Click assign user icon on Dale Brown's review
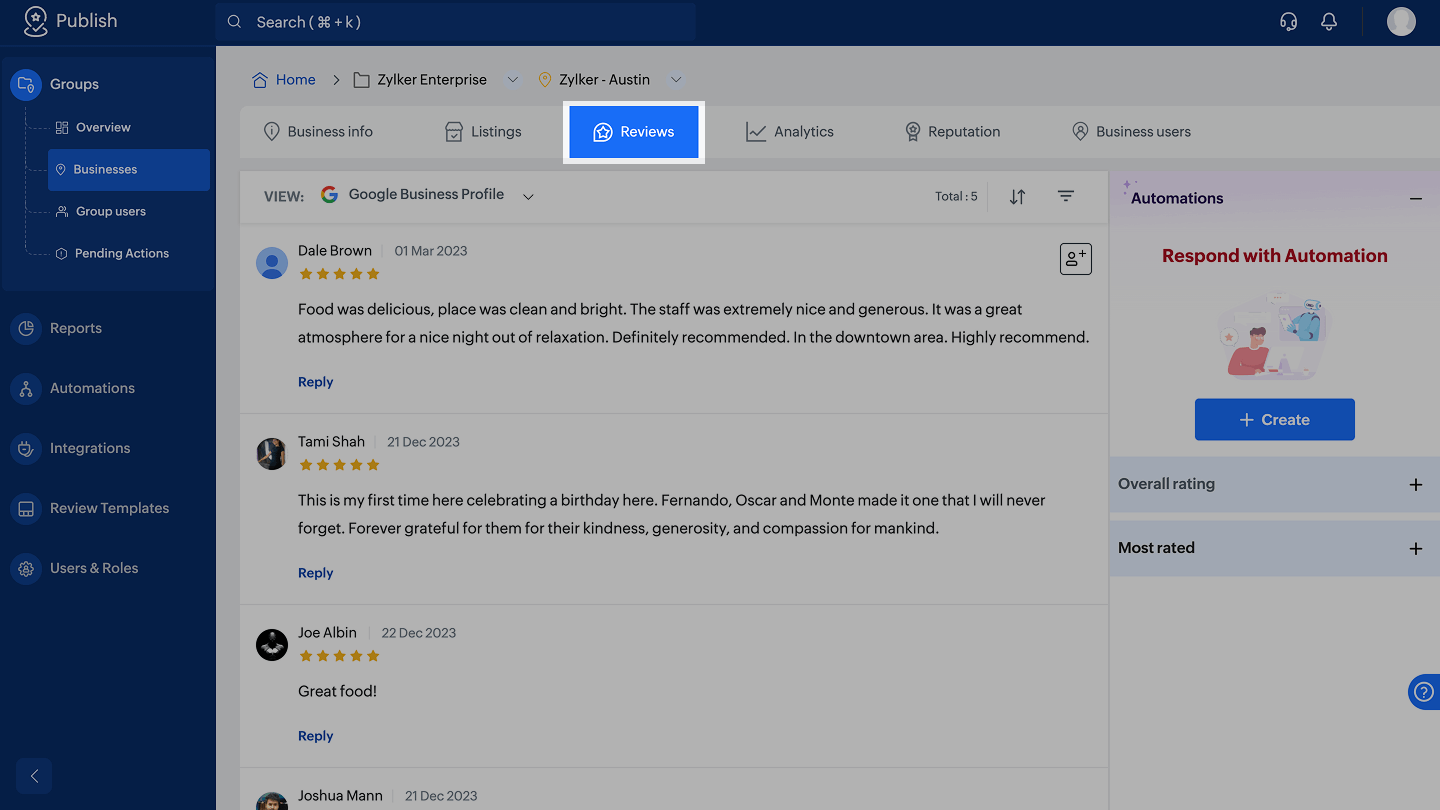1440x810 pixels. pyautogui.click(x=1075, y=259)
